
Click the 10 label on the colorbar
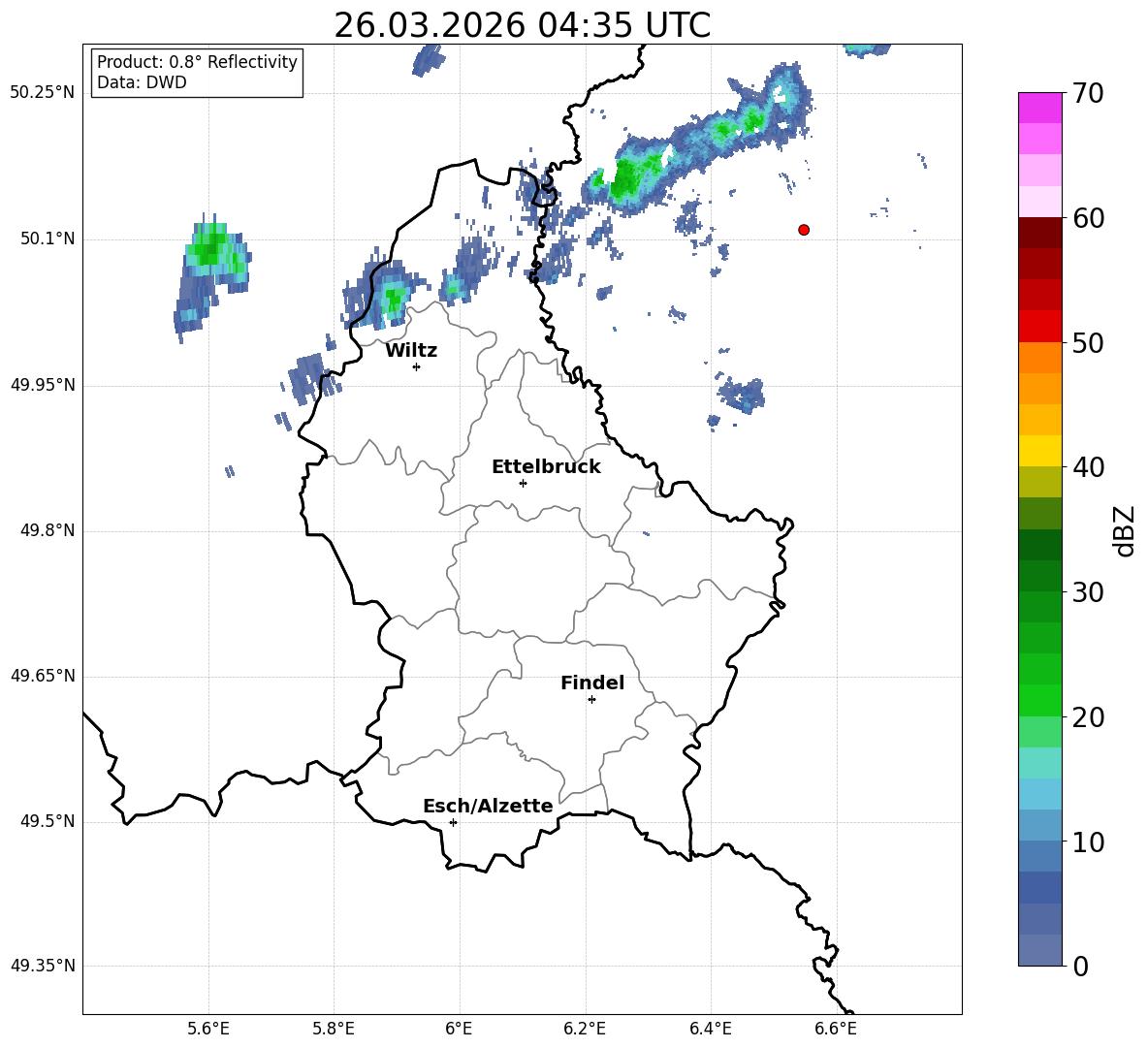coord(1088,842)
